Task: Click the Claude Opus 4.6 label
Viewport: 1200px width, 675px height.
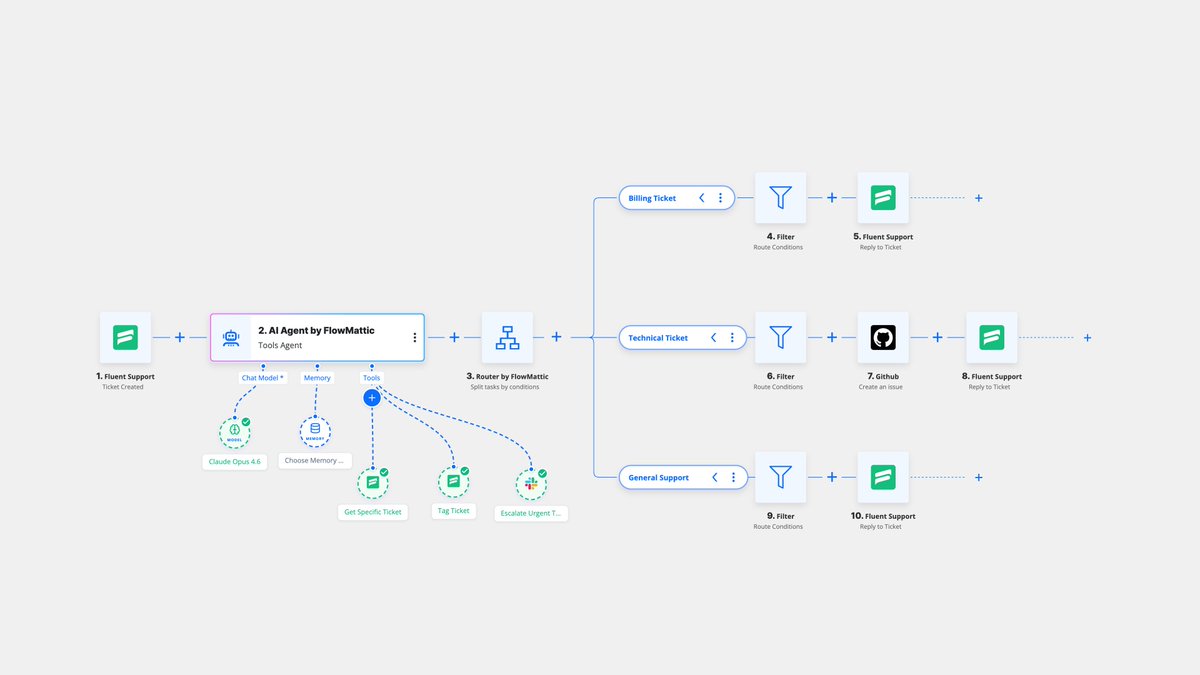Action: tap(234, 461)
